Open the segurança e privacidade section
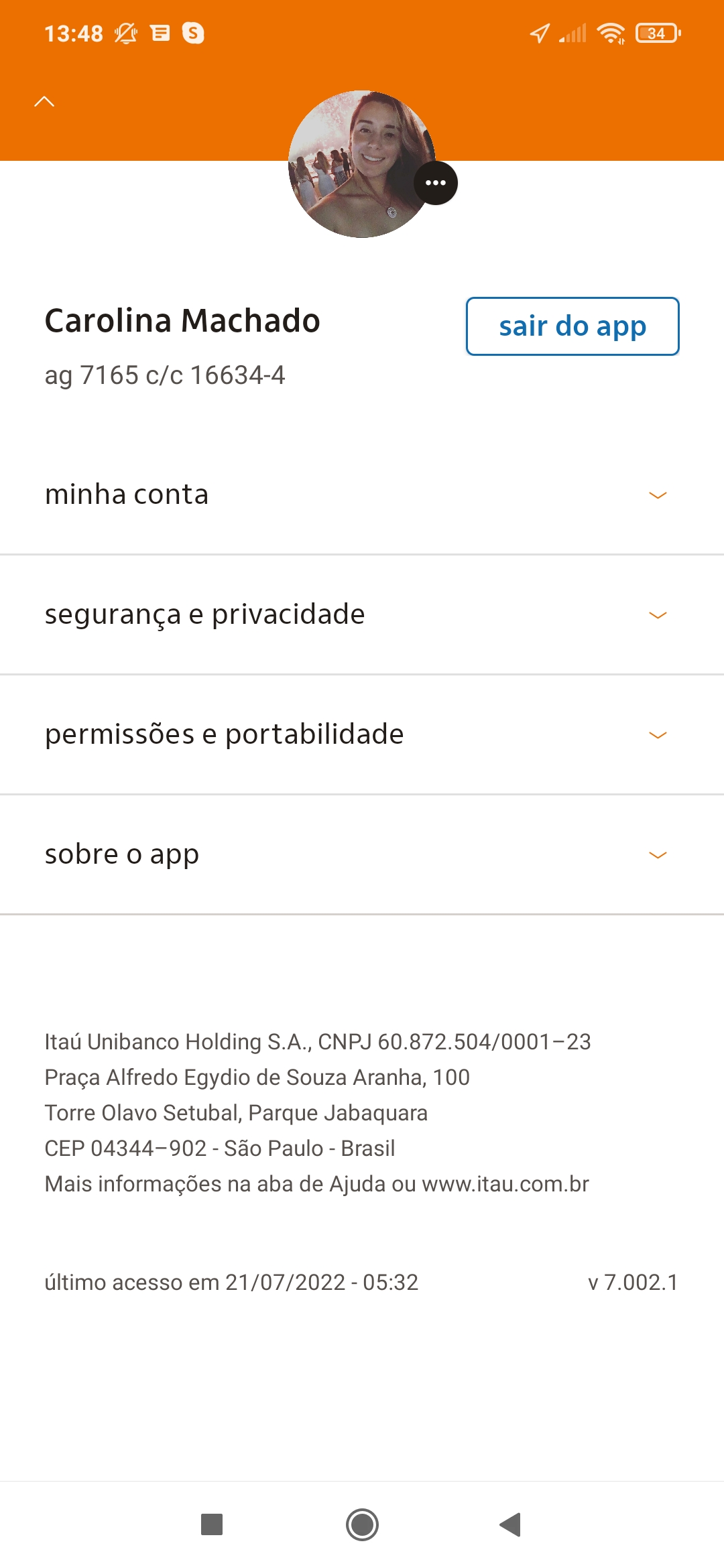724x1568 pixels. pyautogui.click(x=205, y=614)
